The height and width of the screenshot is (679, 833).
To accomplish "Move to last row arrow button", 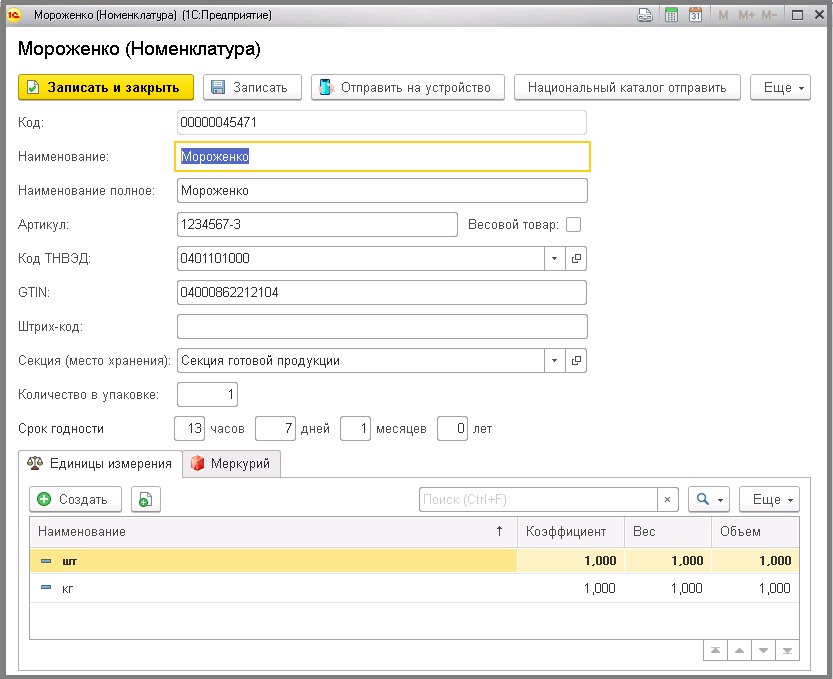I will click(x=787, y=650).
